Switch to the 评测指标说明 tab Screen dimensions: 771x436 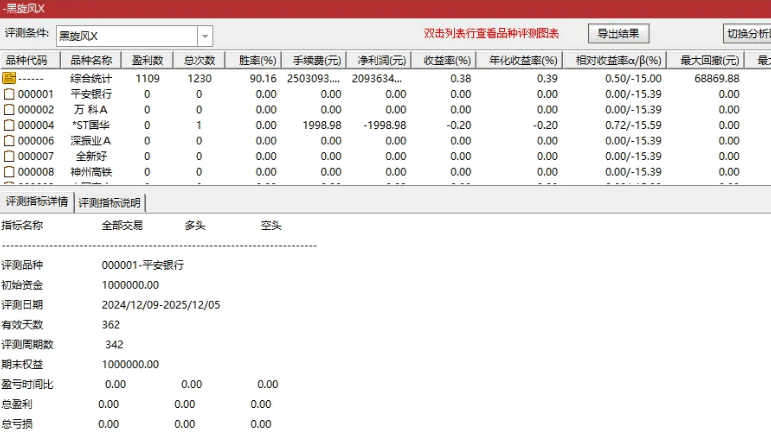(x=110, y=203)
